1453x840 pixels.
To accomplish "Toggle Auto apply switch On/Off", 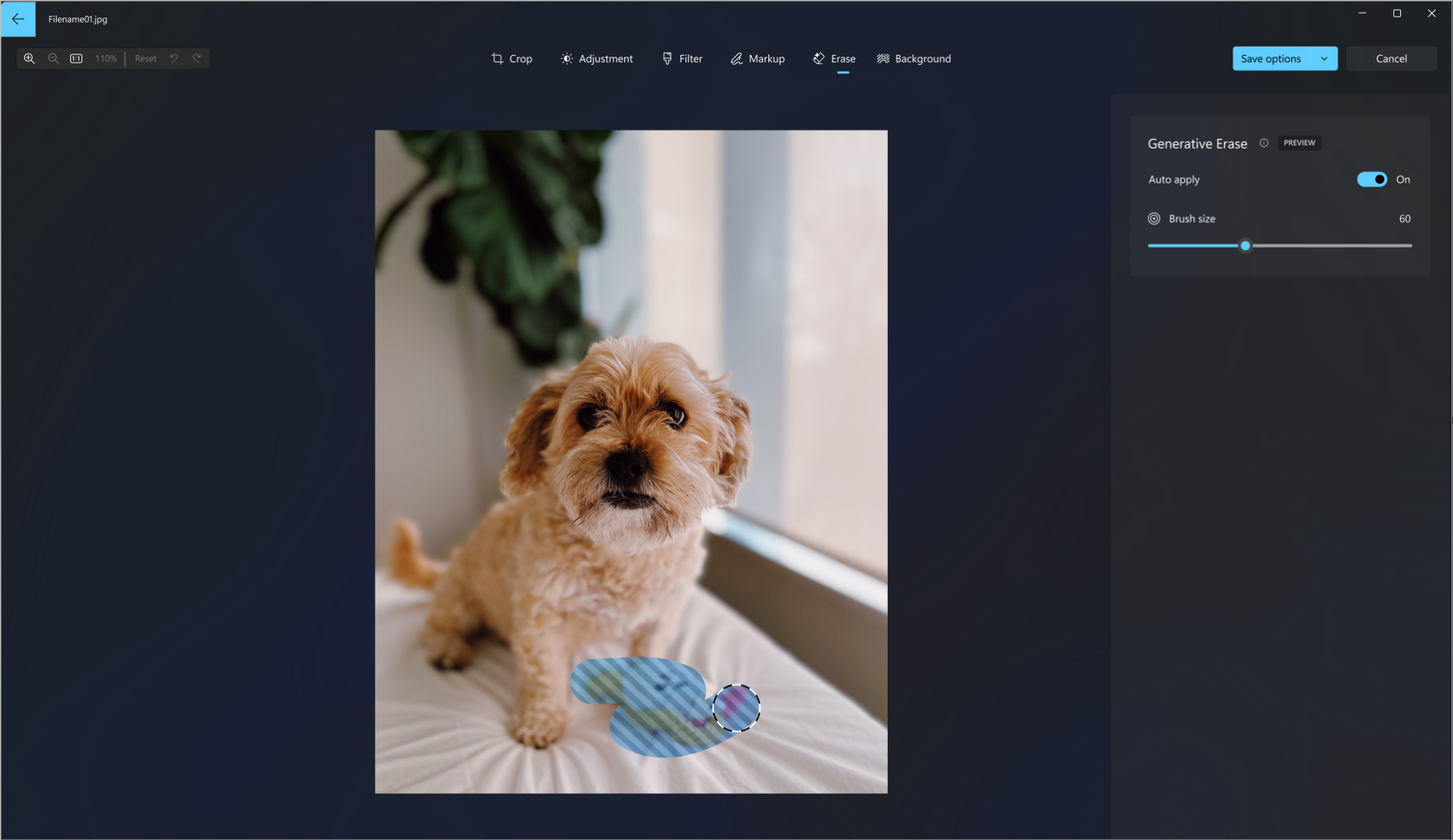I will coord(1372,179).
